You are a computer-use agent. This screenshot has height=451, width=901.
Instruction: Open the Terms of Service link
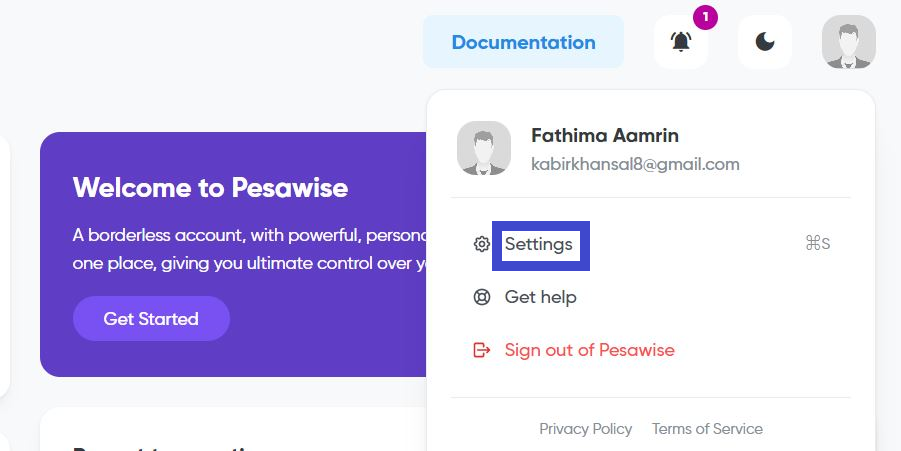pyautogui.click(x=707, y=429)
